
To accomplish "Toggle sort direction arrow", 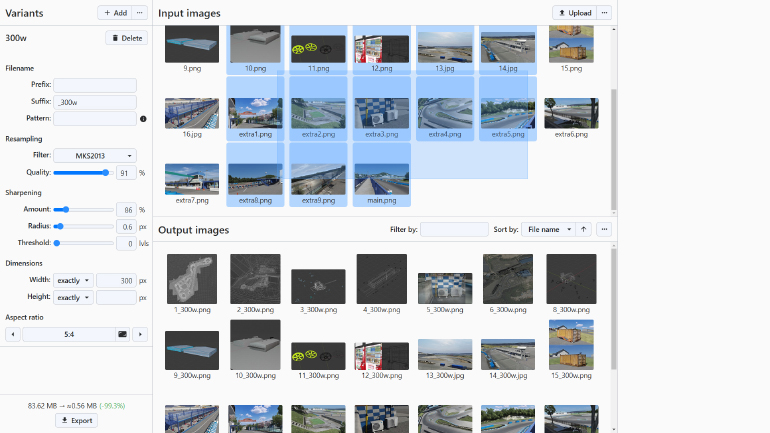I will click(583, 229).
